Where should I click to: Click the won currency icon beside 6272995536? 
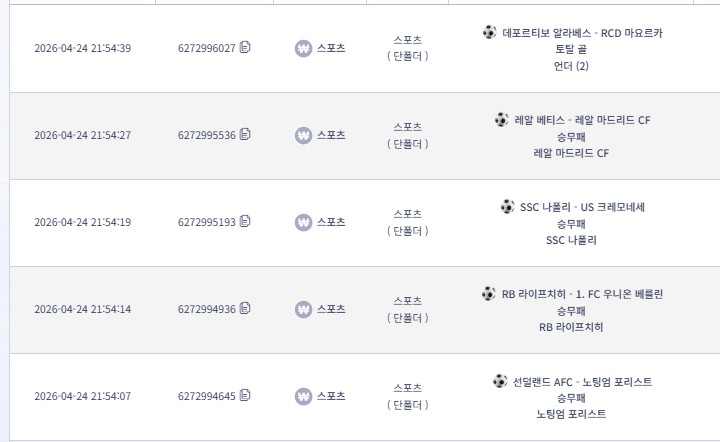coord(303,135)
